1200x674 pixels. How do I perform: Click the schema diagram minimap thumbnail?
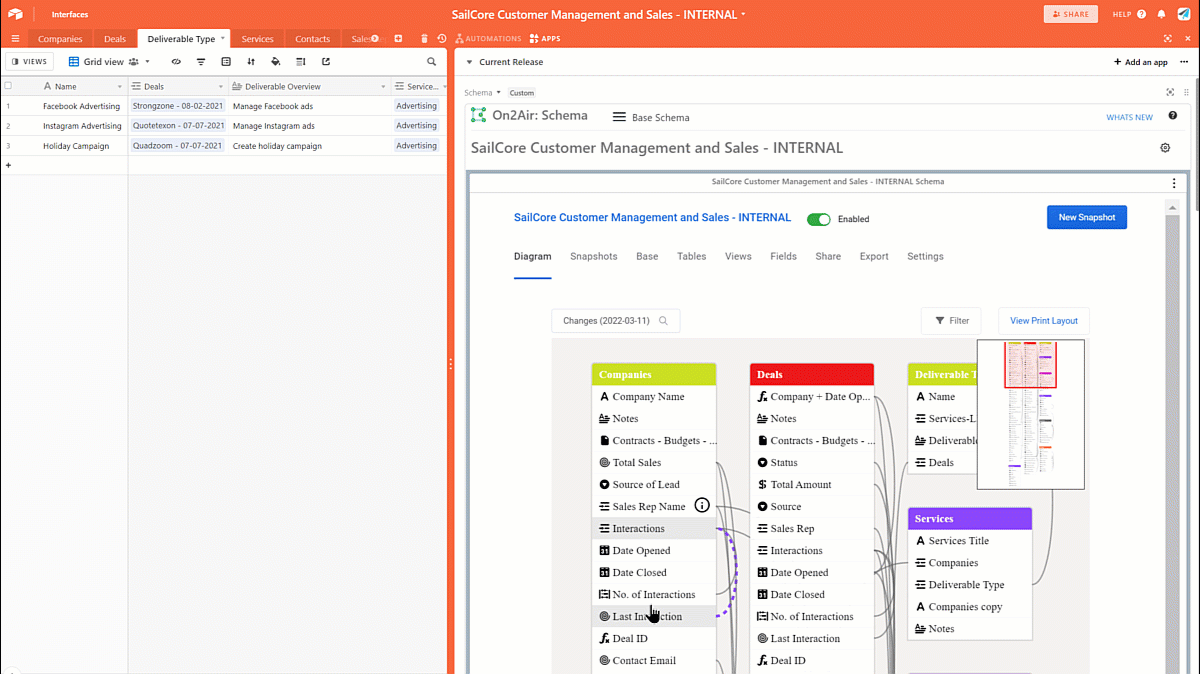tap(1030, 414)
